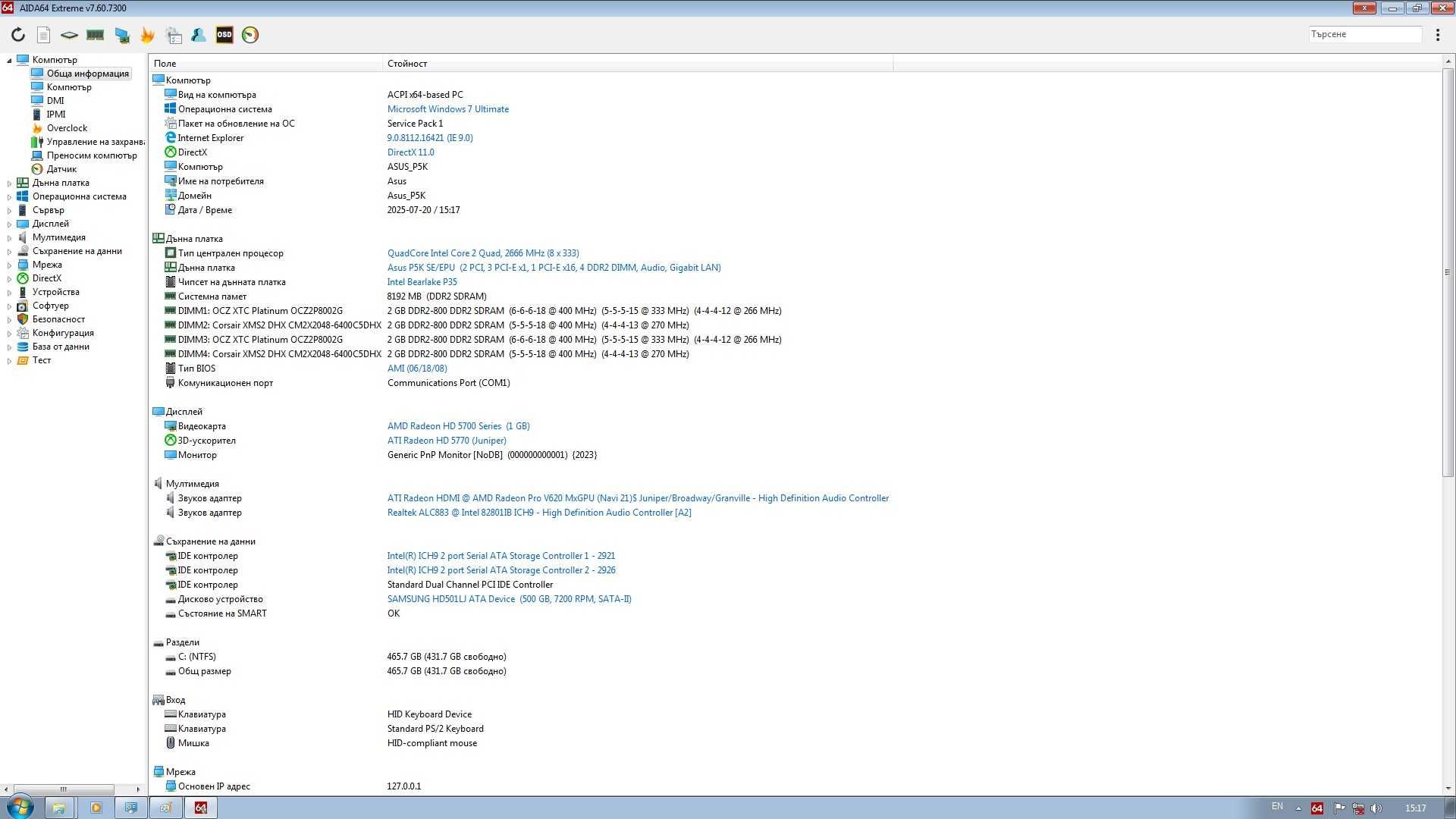Click the Стойност column header
This screenshot has width=1456, height=819.
click(639, 64)
